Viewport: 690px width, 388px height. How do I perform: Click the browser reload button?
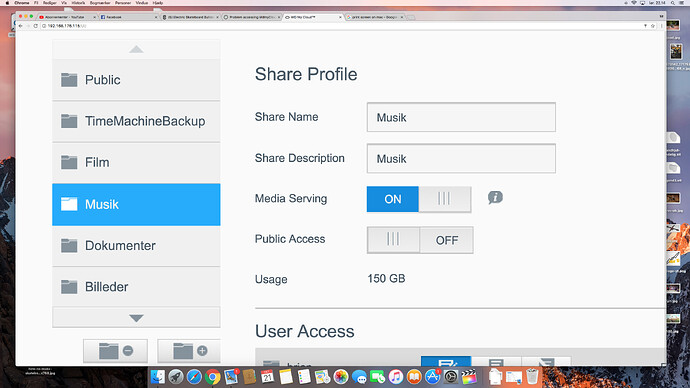pos(36,26)
